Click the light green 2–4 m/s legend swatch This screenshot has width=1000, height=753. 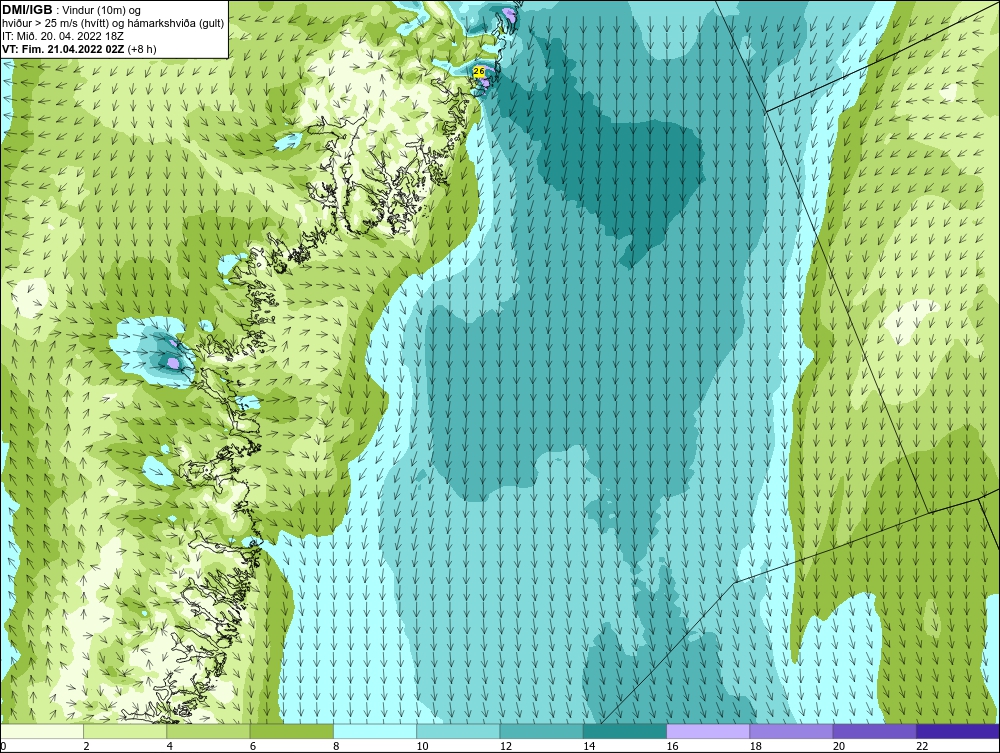125,731
